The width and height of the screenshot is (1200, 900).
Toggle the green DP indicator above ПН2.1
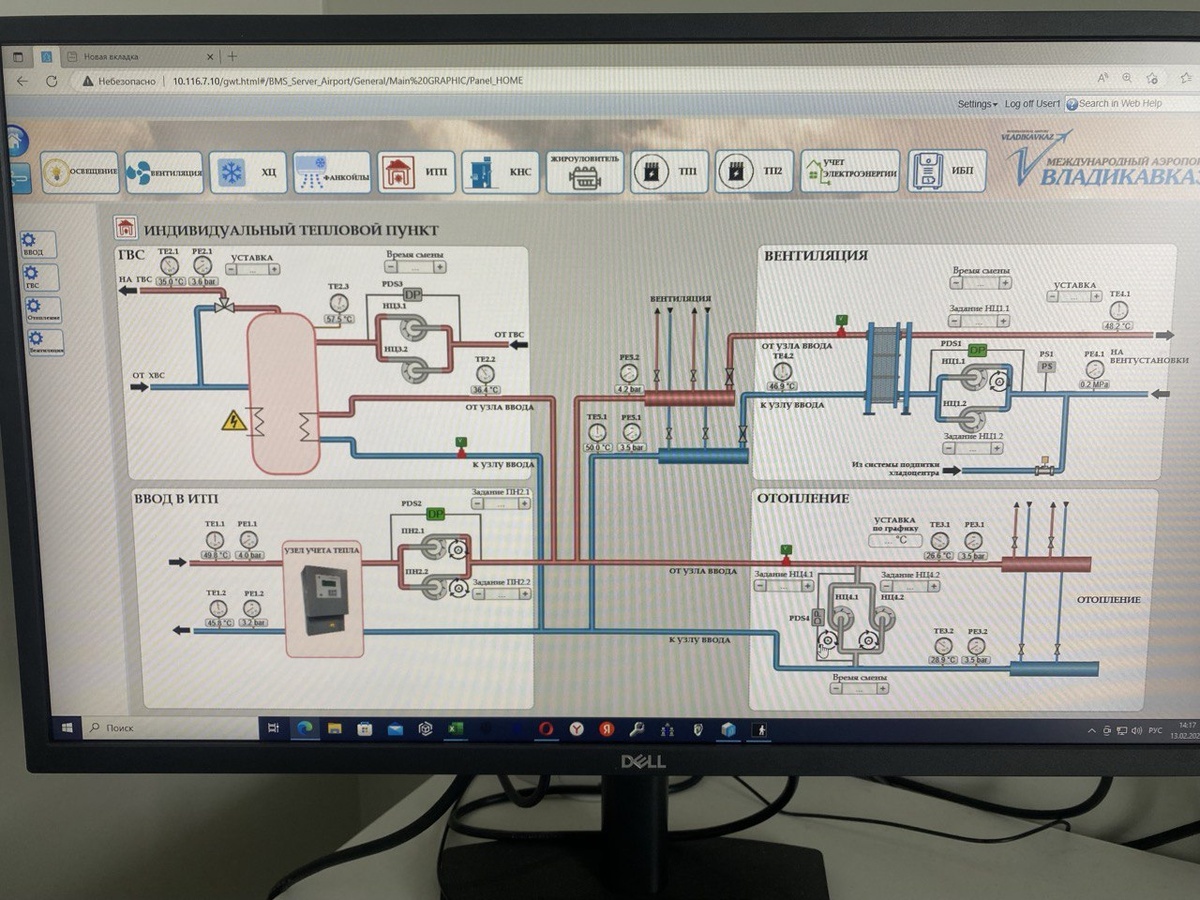[x=435, y=514]
